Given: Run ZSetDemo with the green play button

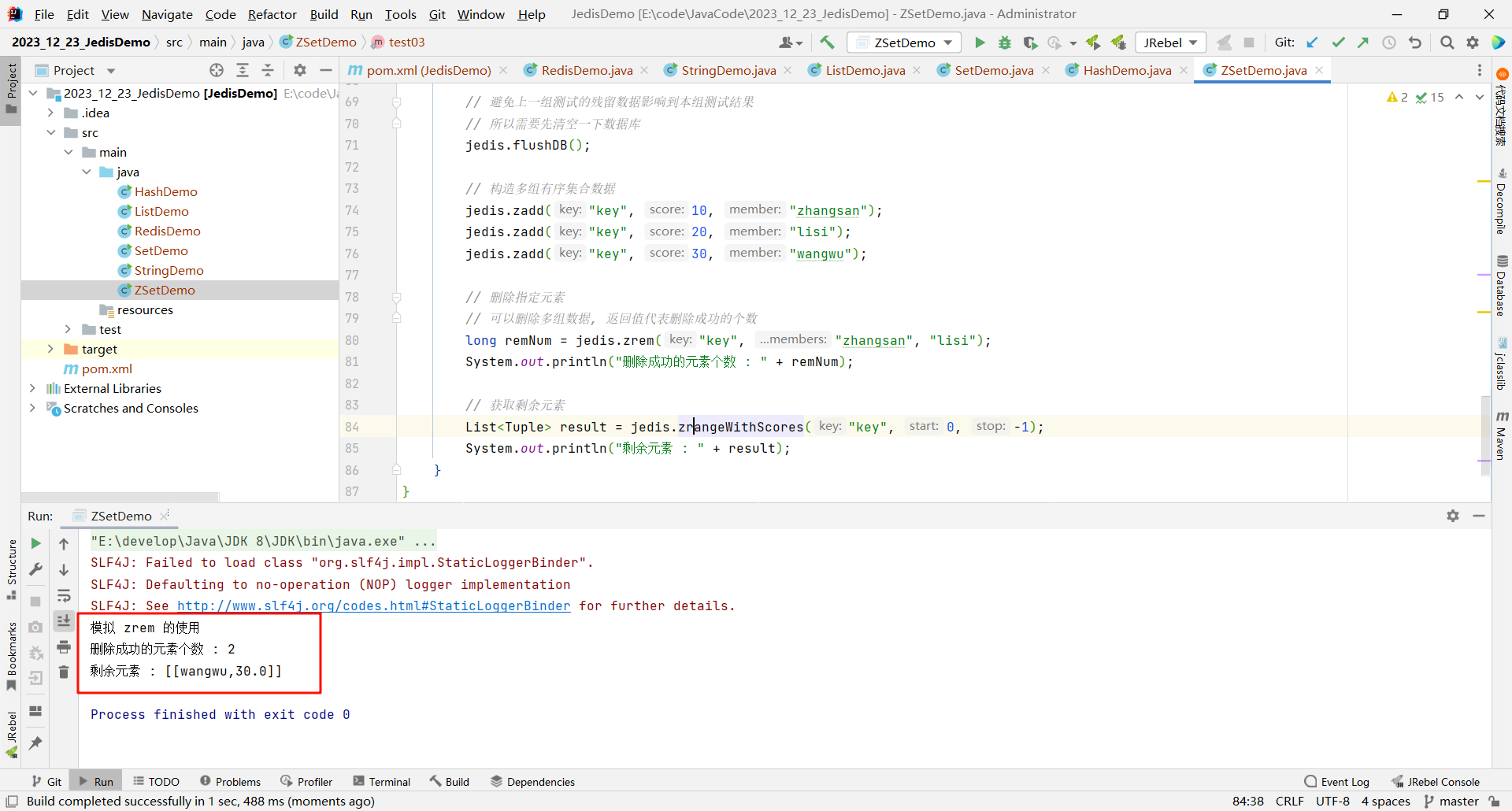Looking at the screenshot, I should (980, 43).
